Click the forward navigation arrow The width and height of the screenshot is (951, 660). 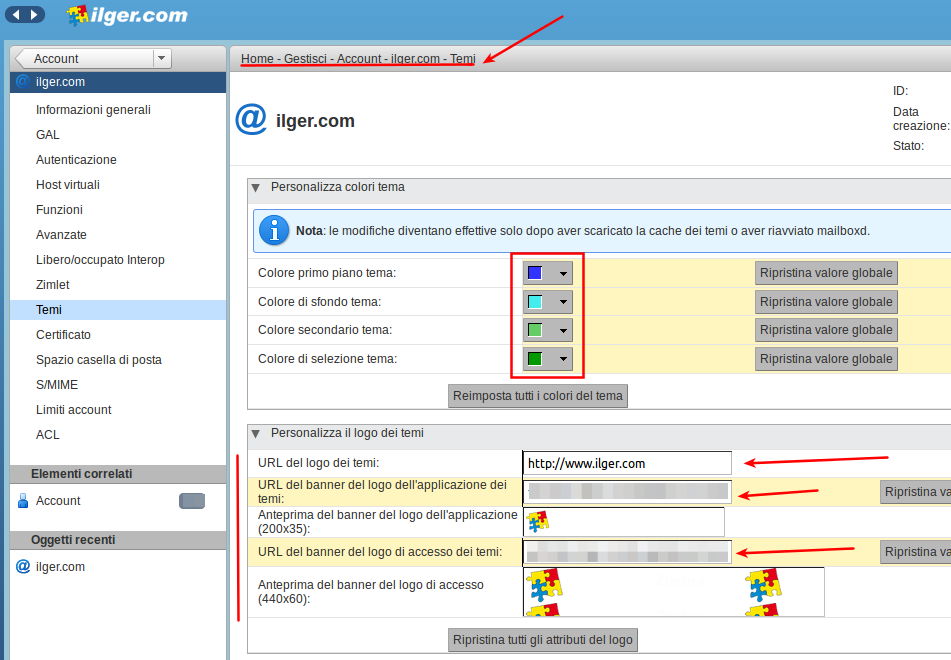point(34,14)
